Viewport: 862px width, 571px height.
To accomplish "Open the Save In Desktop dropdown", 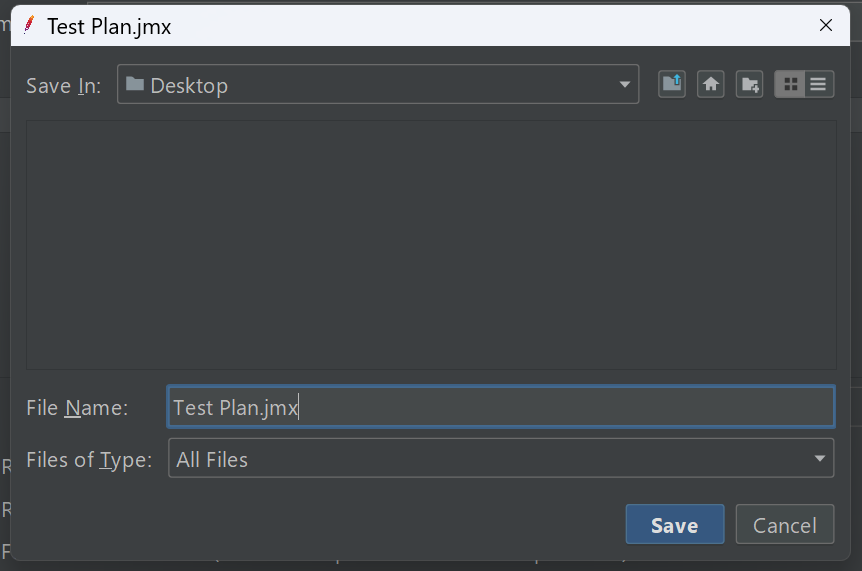I will tap(378, 84).
